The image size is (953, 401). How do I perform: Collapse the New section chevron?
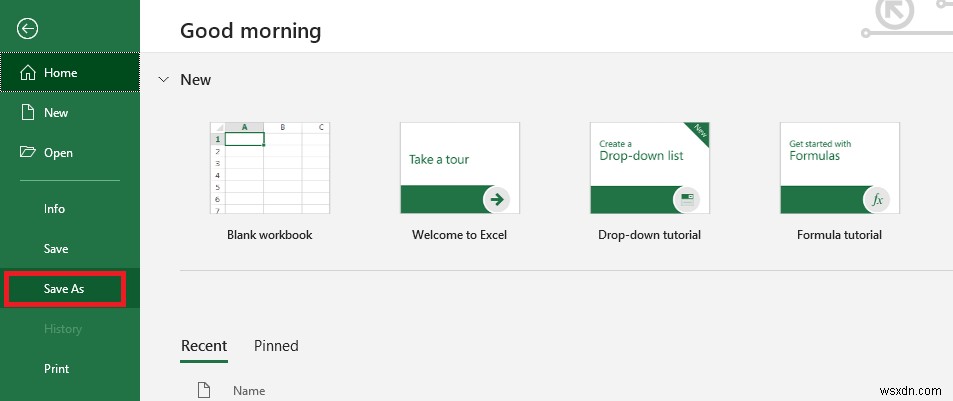[x=163, y=80]
